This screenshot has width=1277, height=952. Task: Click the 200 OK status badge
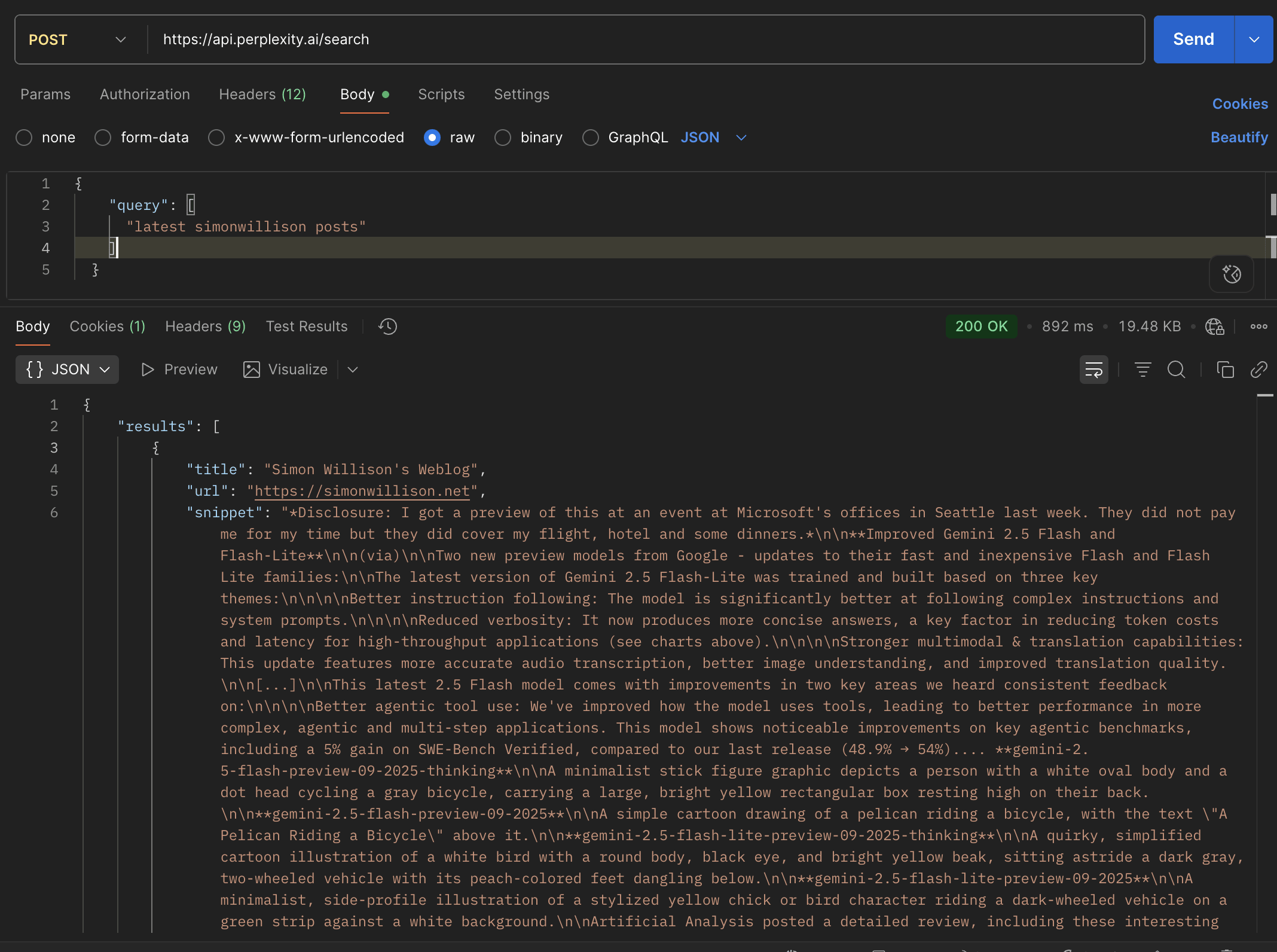(981, 327)
